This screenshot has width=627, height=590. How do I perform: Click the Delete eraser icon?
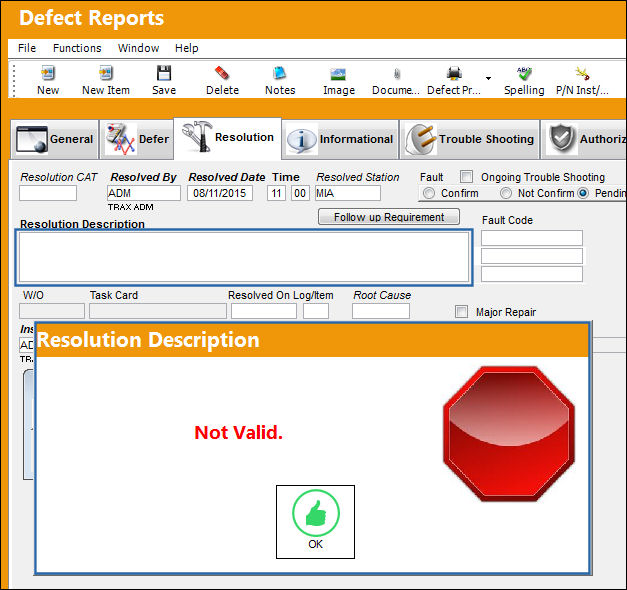tap(222, 73)
